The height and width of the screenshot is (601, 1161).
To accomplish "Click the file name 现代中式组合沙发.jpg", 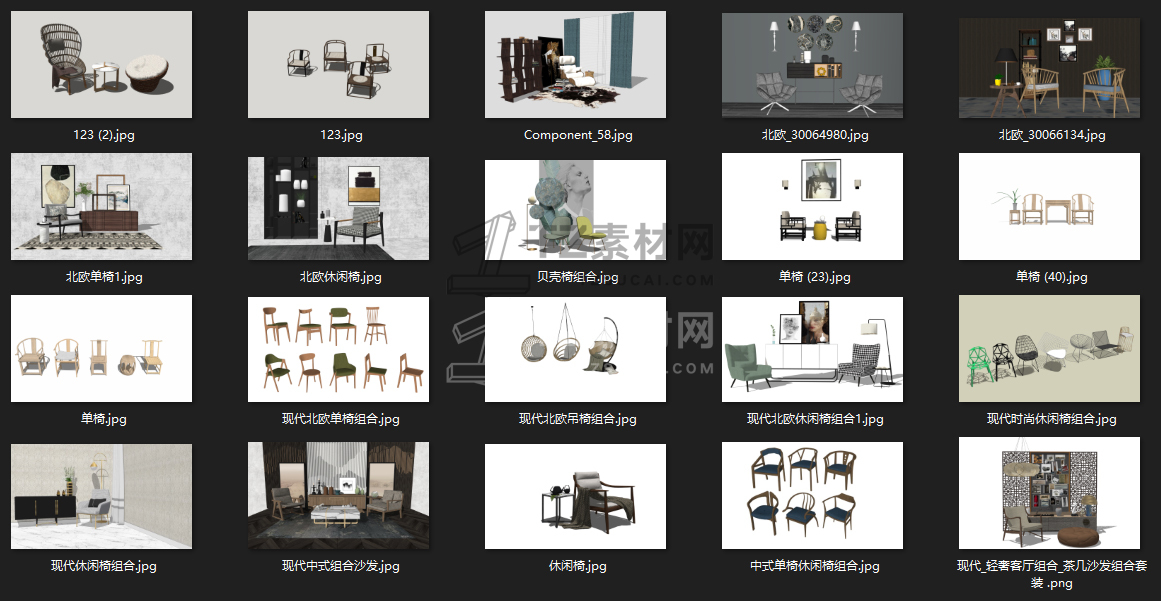I will point(341,565).
